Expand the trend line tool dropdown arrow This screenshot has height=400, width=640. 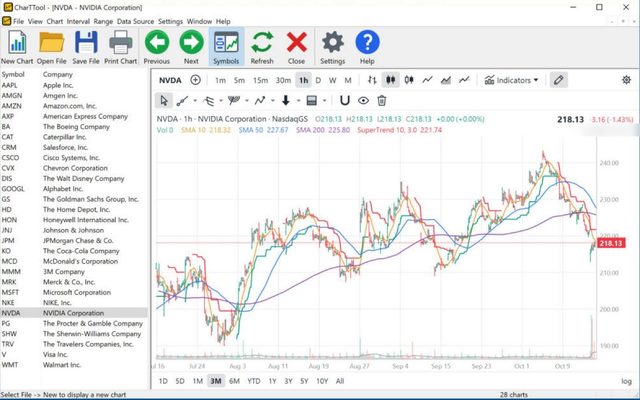click(195, 100)
